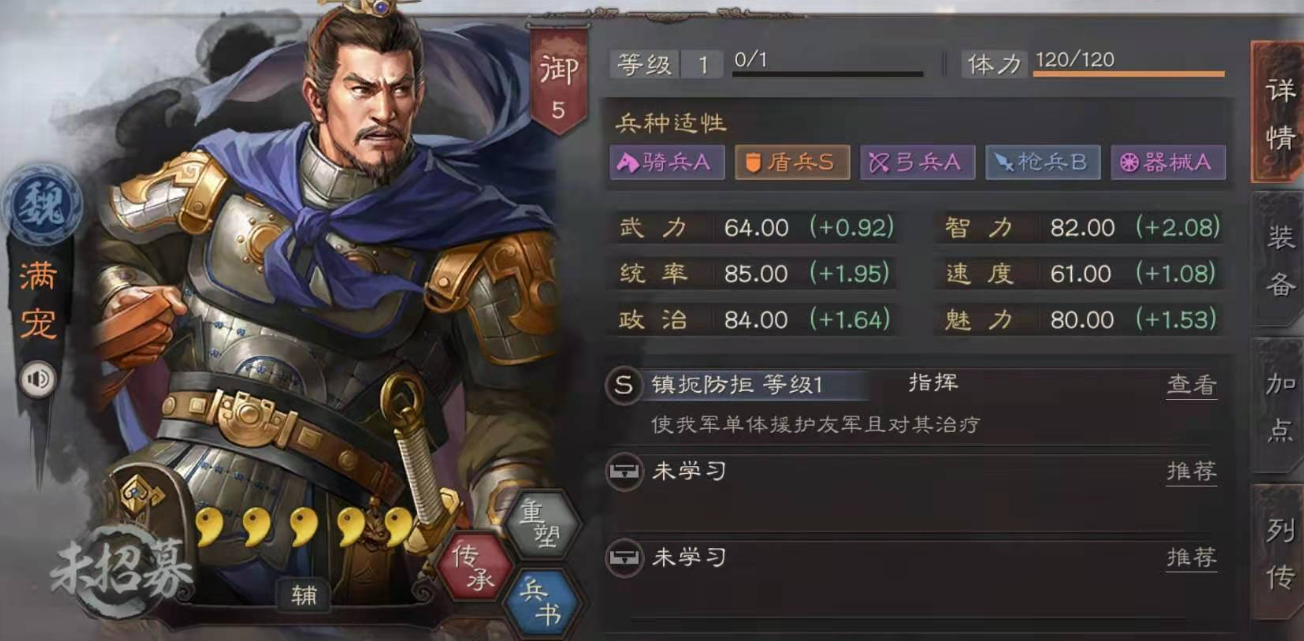Click the 体力 120/120 stamina bar
Screen dimensions: 1304x641
(1093, 64)
